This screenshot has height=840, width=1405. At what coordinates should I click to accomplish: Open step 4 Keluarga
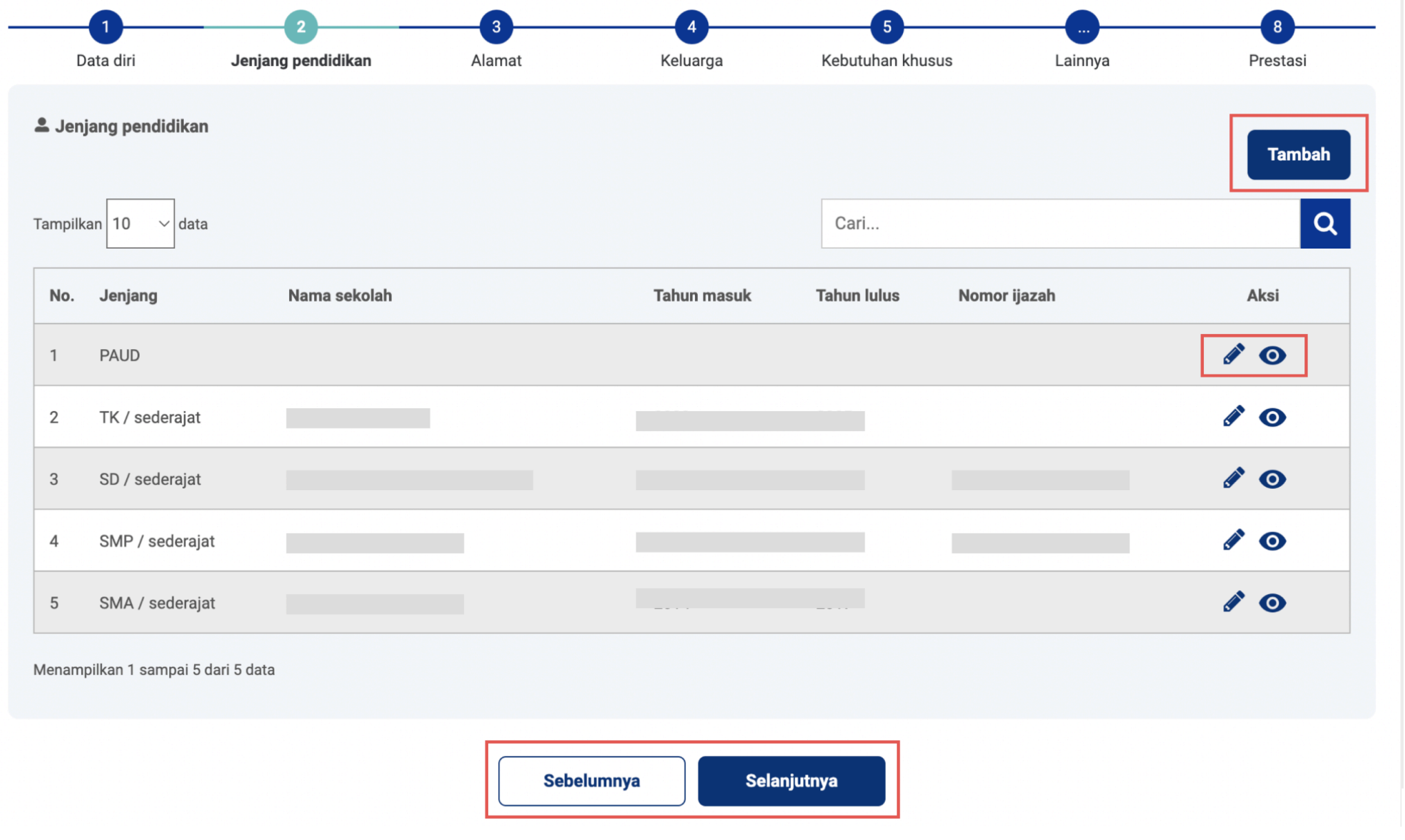tap(691, 28)
